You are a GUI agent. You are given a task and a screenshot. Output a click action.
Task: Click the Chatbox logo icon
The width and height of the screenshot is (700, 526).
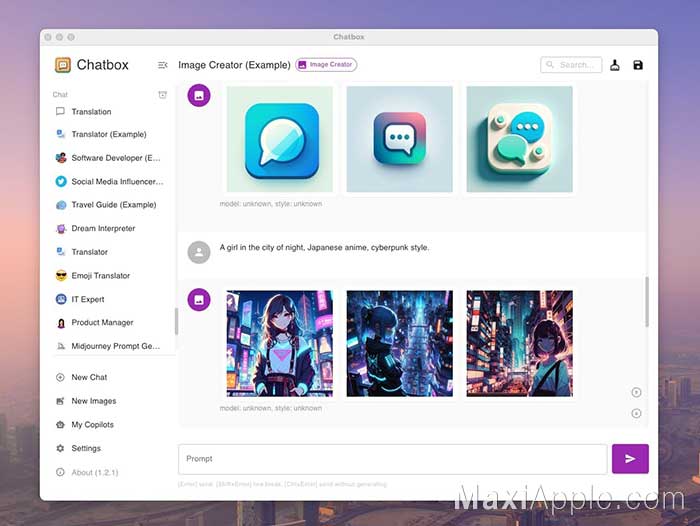tap(63, 65)
